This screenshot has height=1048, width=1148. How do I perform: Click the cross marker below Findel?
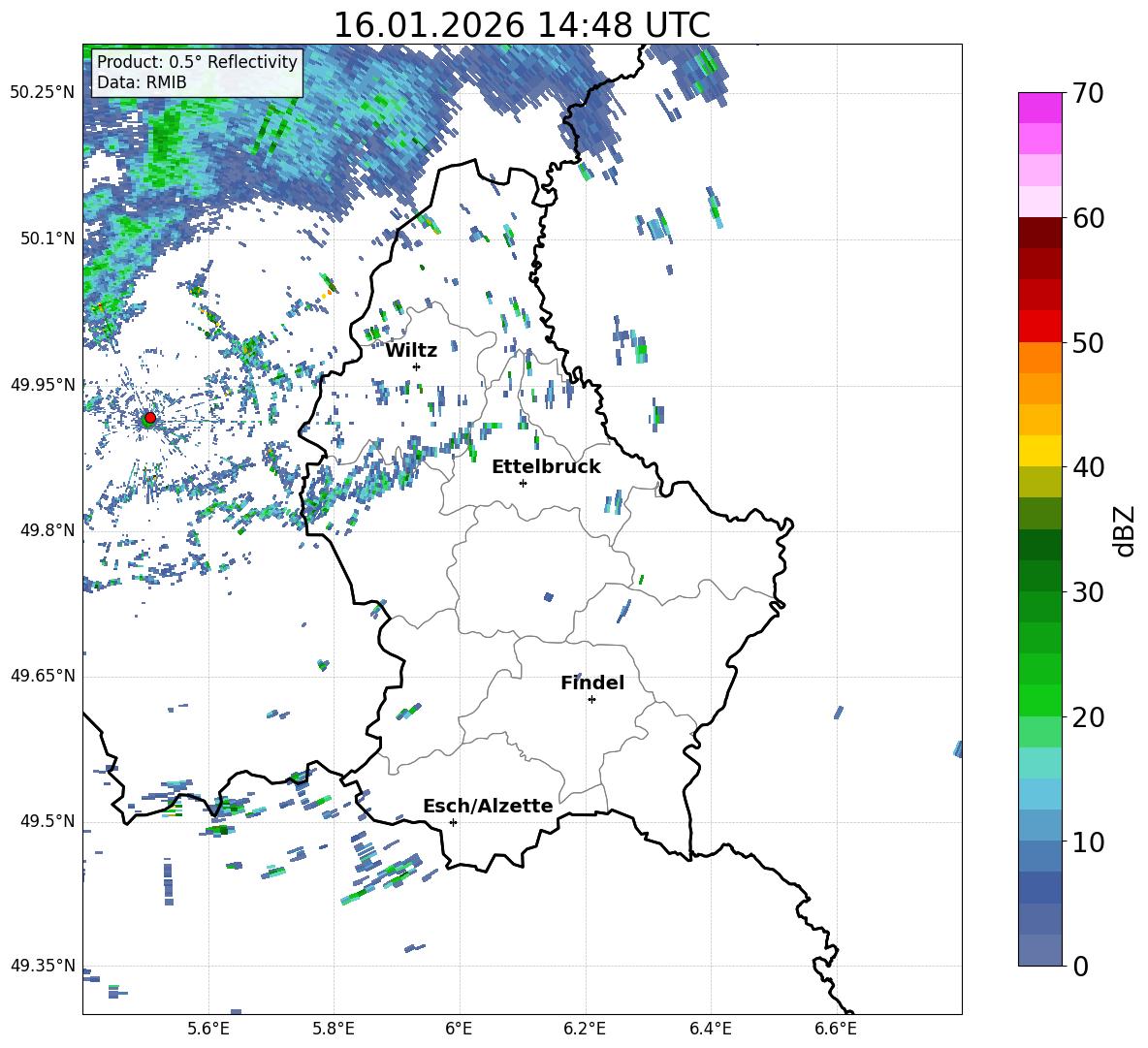point(591,700)
